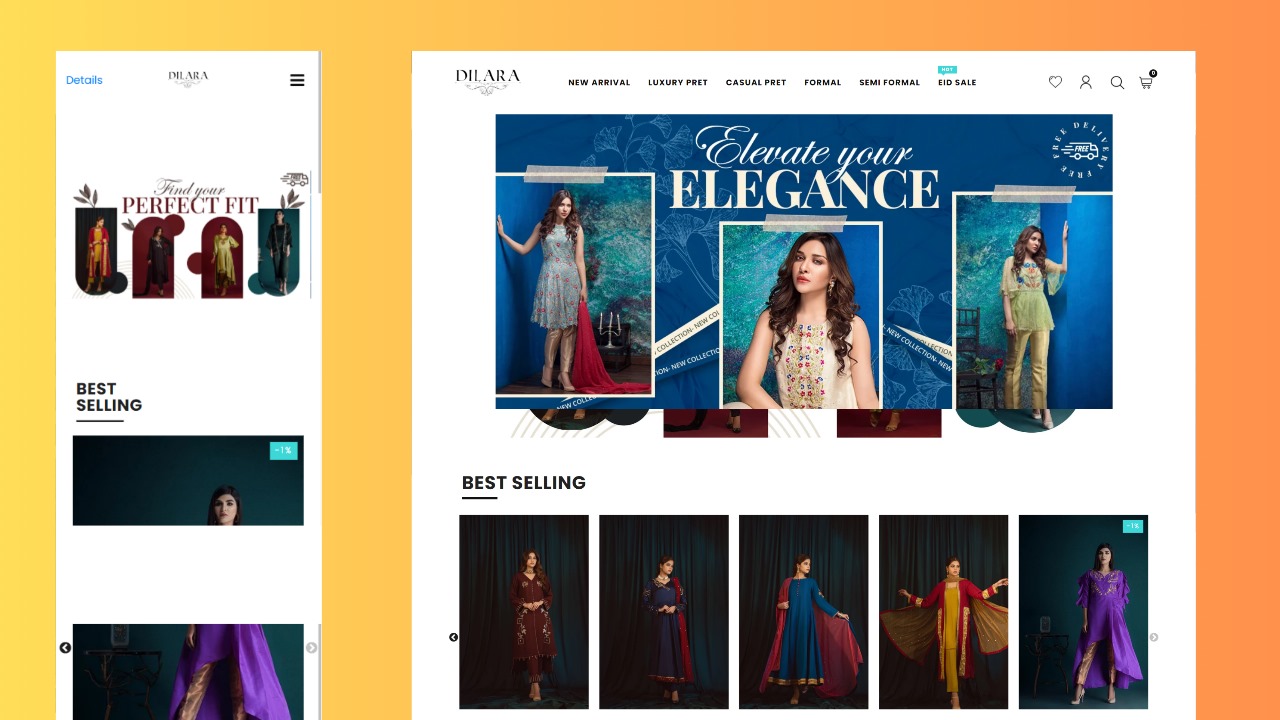1280x720 pixels.
Task: Open the Semi Formal menu
Action: click(889, 83)
